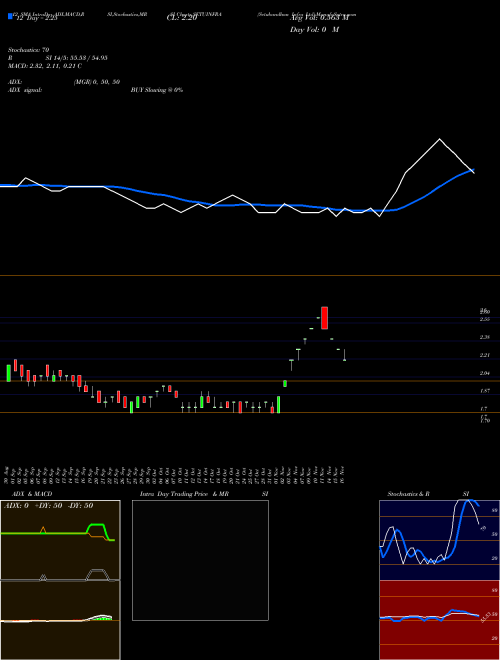Click the 'ADX & MACD' panel title
Viewport: 500px width, 660px height.
pyautogui.click(x=30, y=494)
